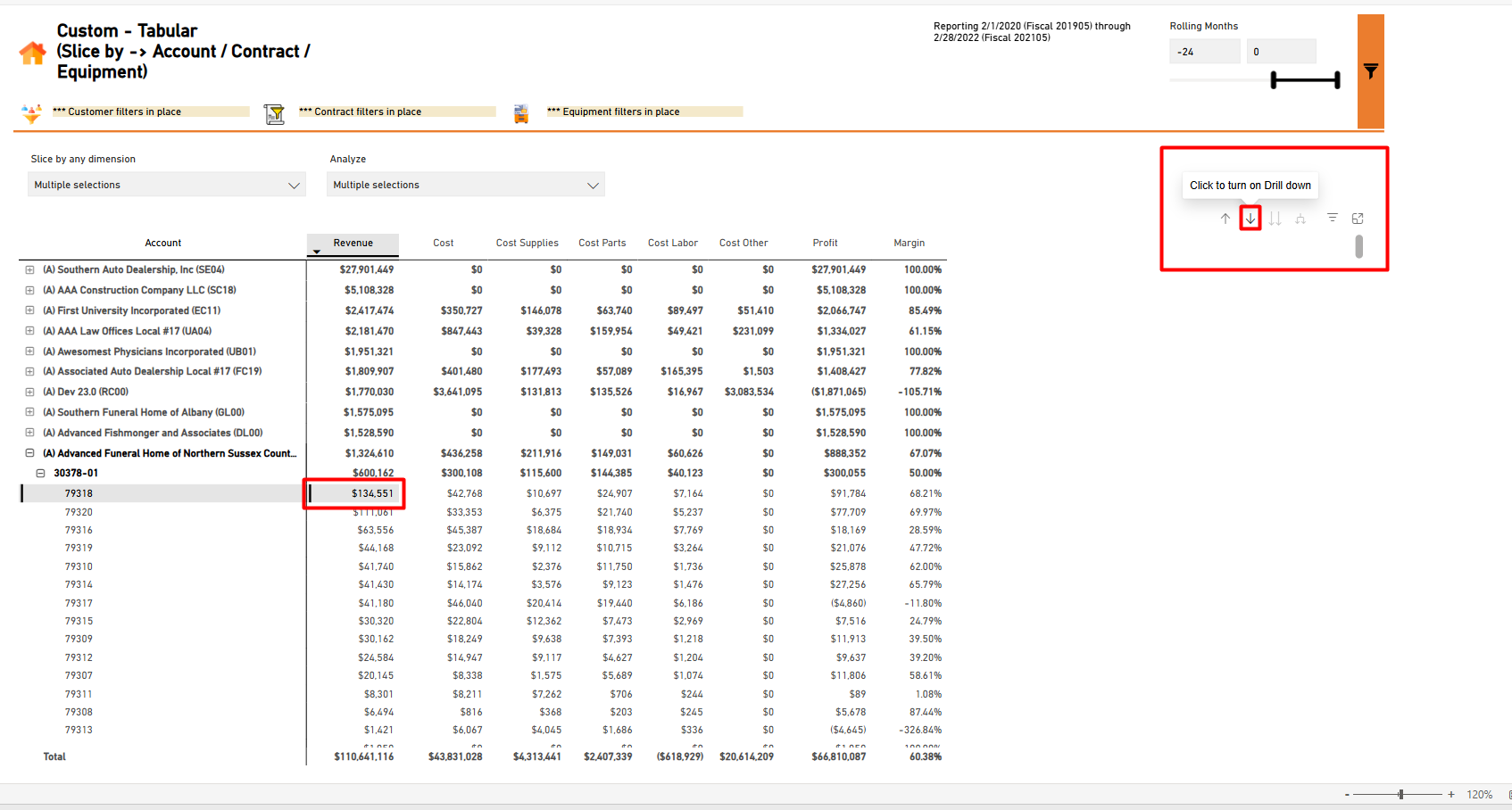The width and height of the screenshot is (1512, 810).
Task: Click the $110,641,116 total revenue
Action: pos(364,756)
